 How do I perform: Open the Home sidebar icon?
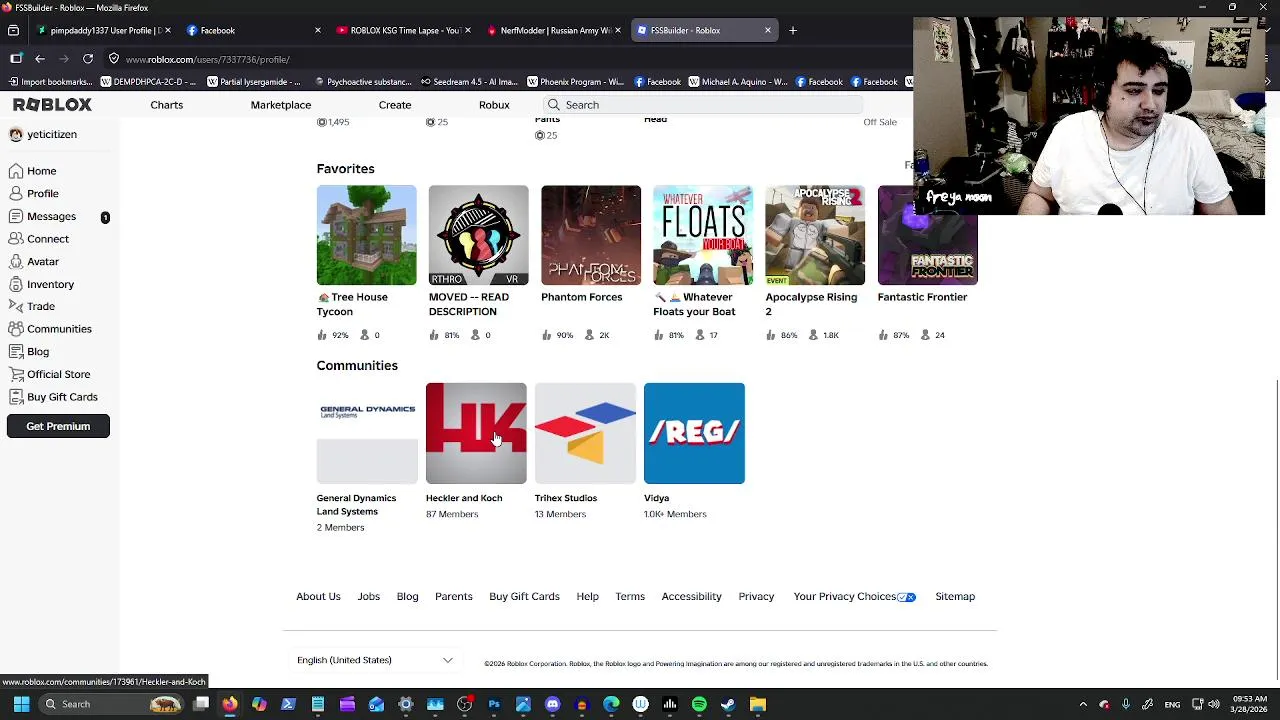16,171
